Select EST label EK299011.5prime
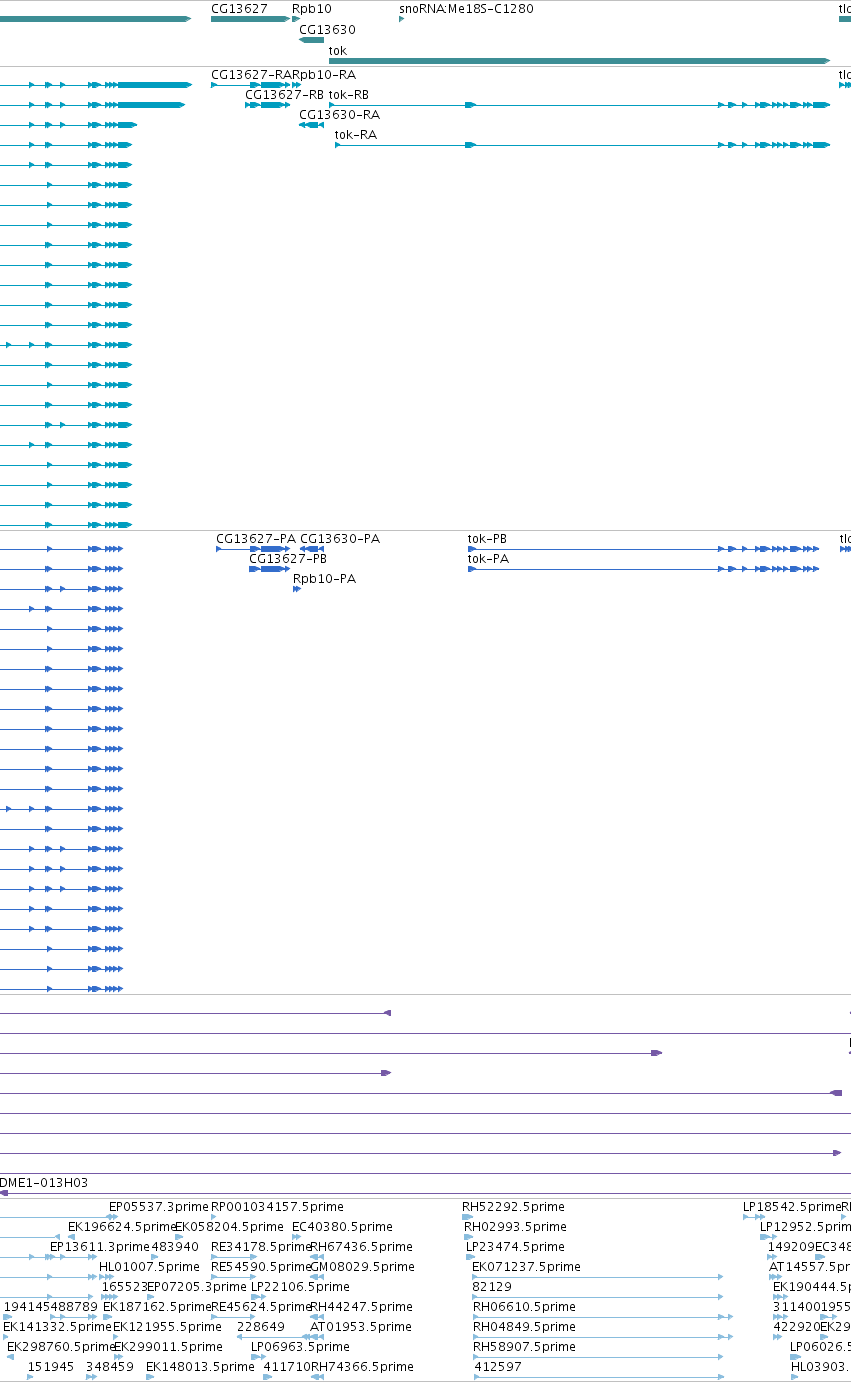This screenshot has width=851, height=1382. click(168, 1346)
